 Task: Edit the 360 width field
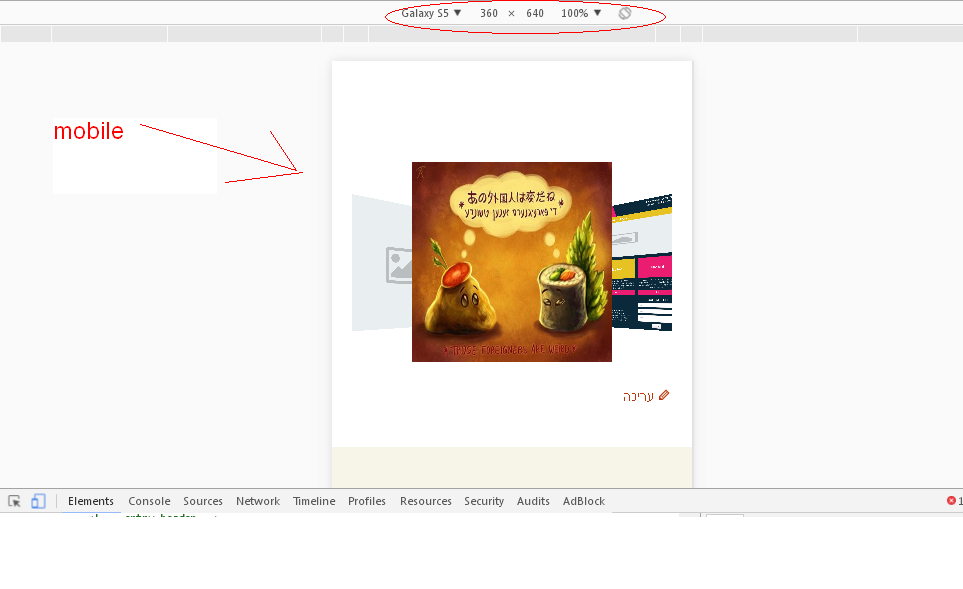(x=489, y=13)
